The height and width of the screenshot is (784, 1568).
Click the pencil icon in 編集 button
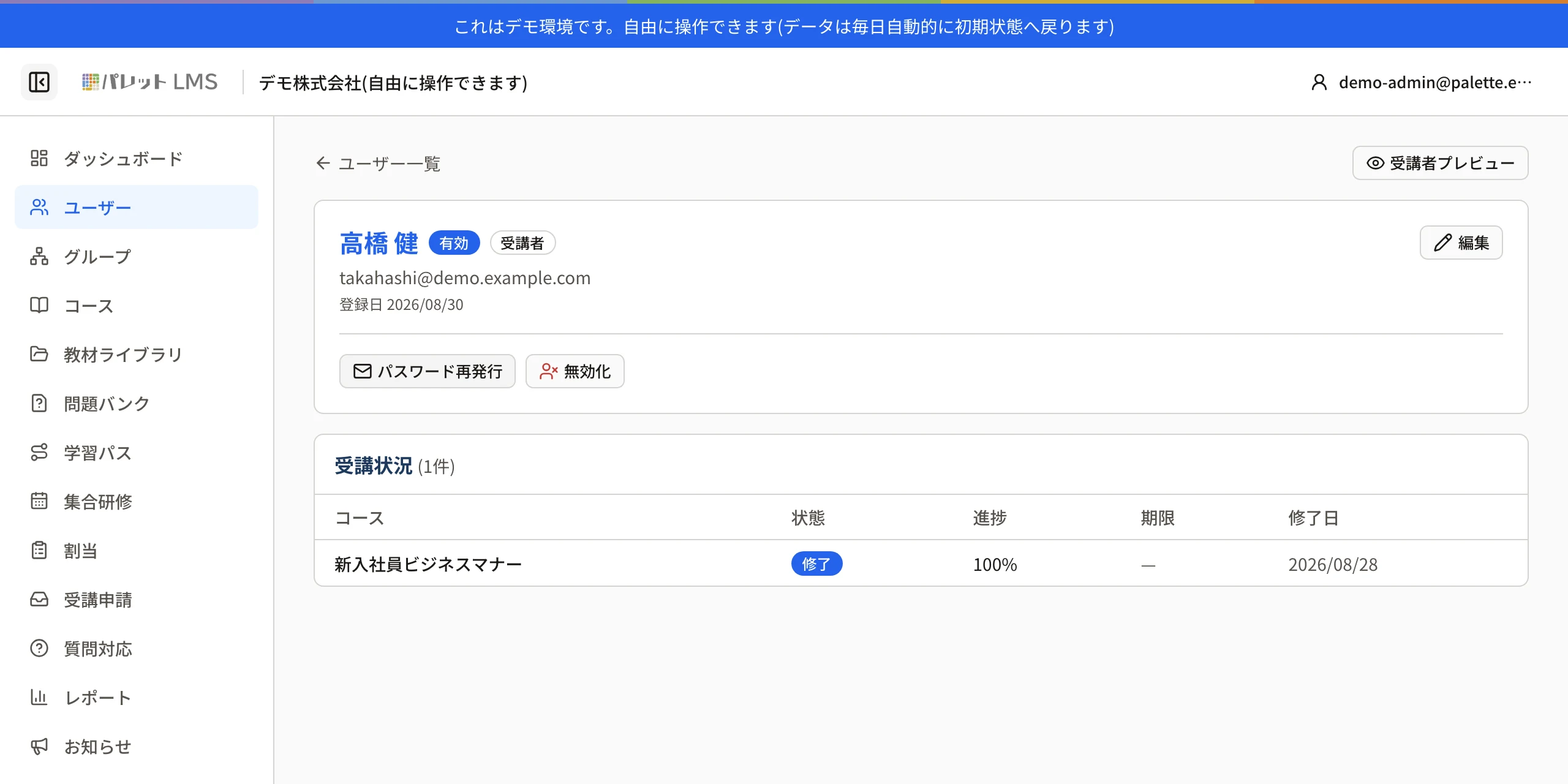click(1443, 243)
